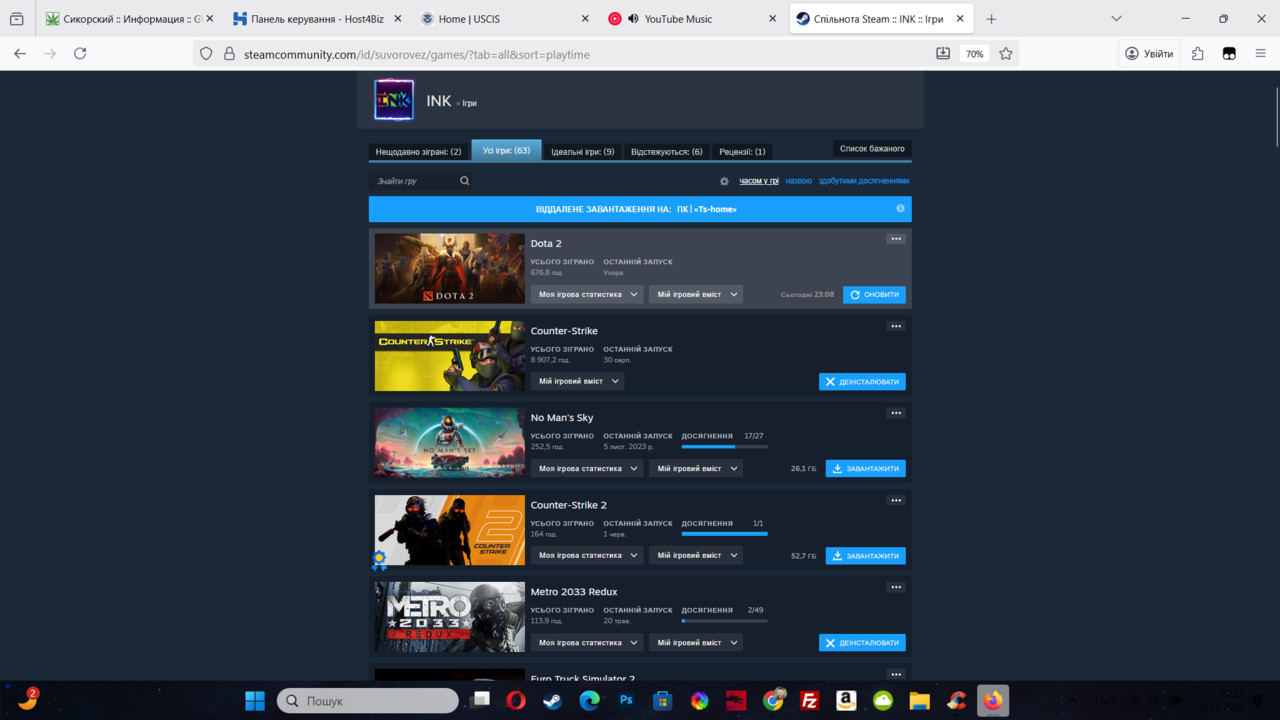Click the install/download icon in the address bar

click(x=943, y=54)
